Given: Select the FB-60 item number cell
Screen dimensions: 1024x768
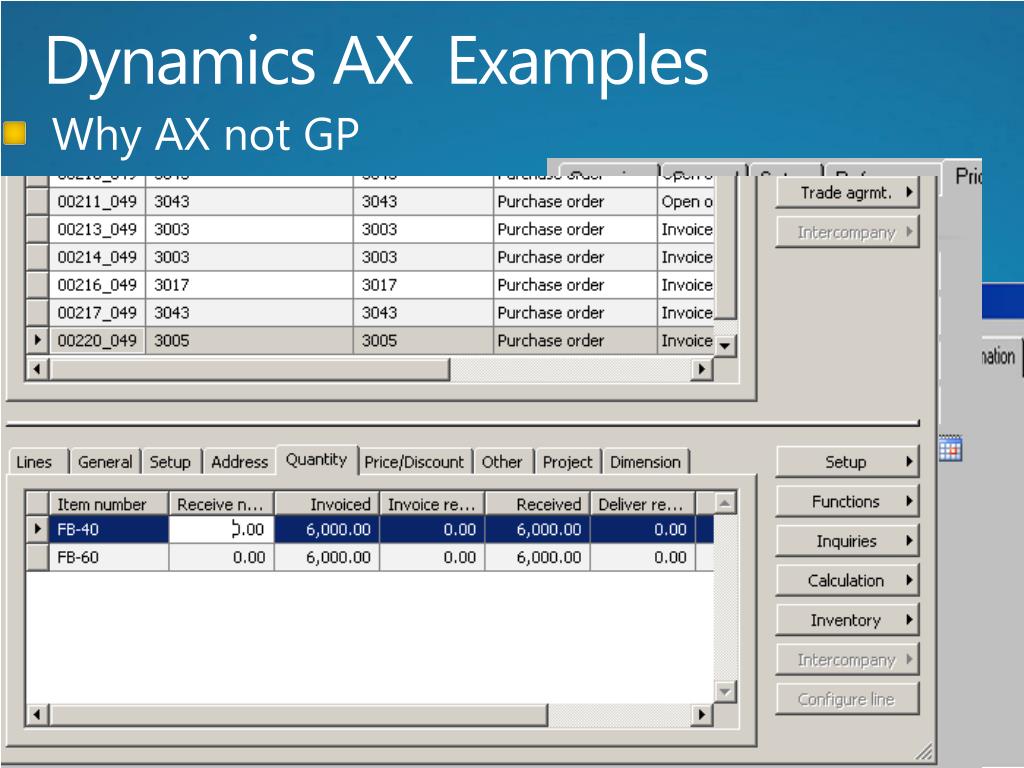Looking at the screenshot, I should coord(109,557).
